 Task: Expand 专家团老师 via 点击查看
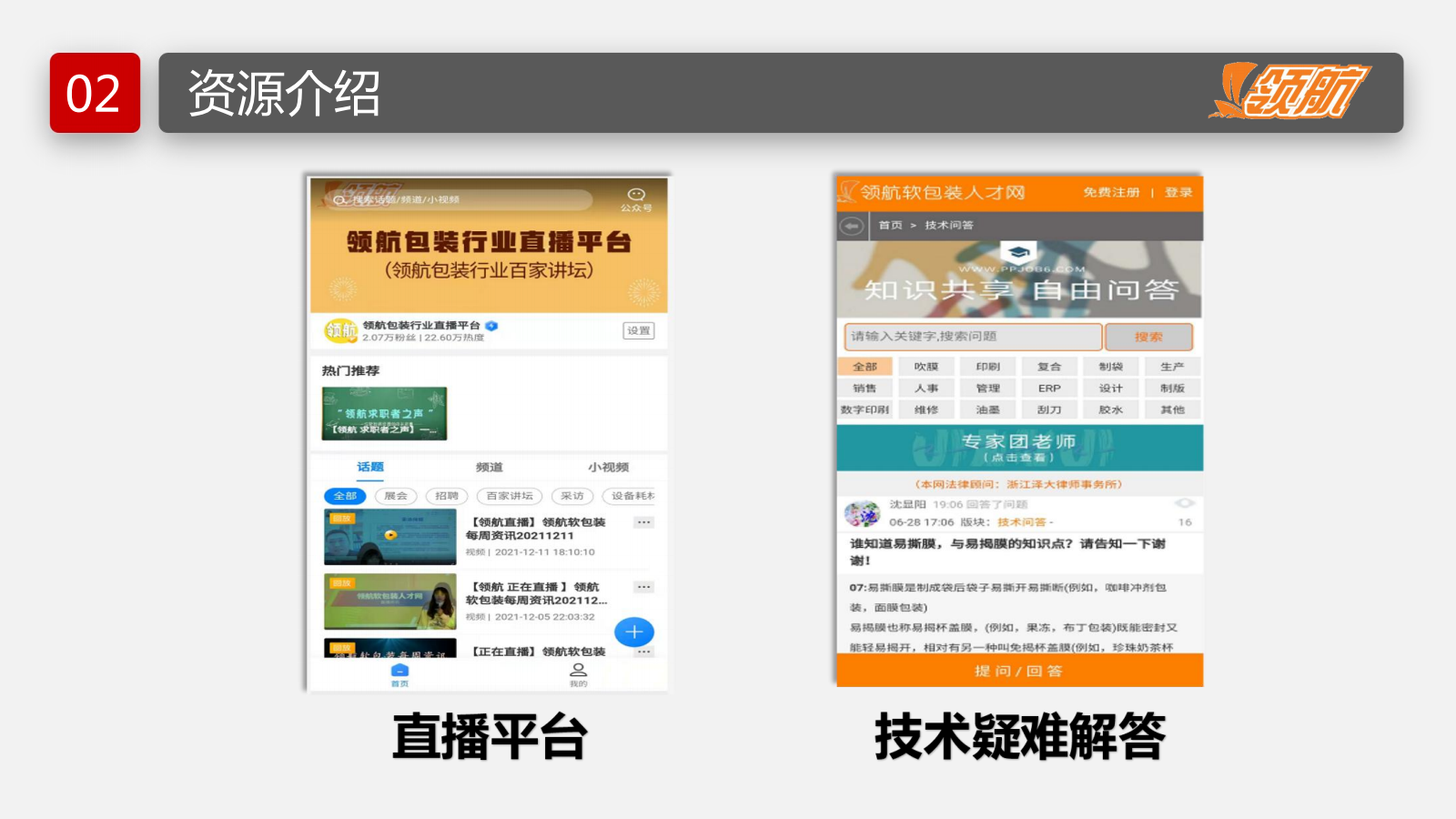point(1020,458)
